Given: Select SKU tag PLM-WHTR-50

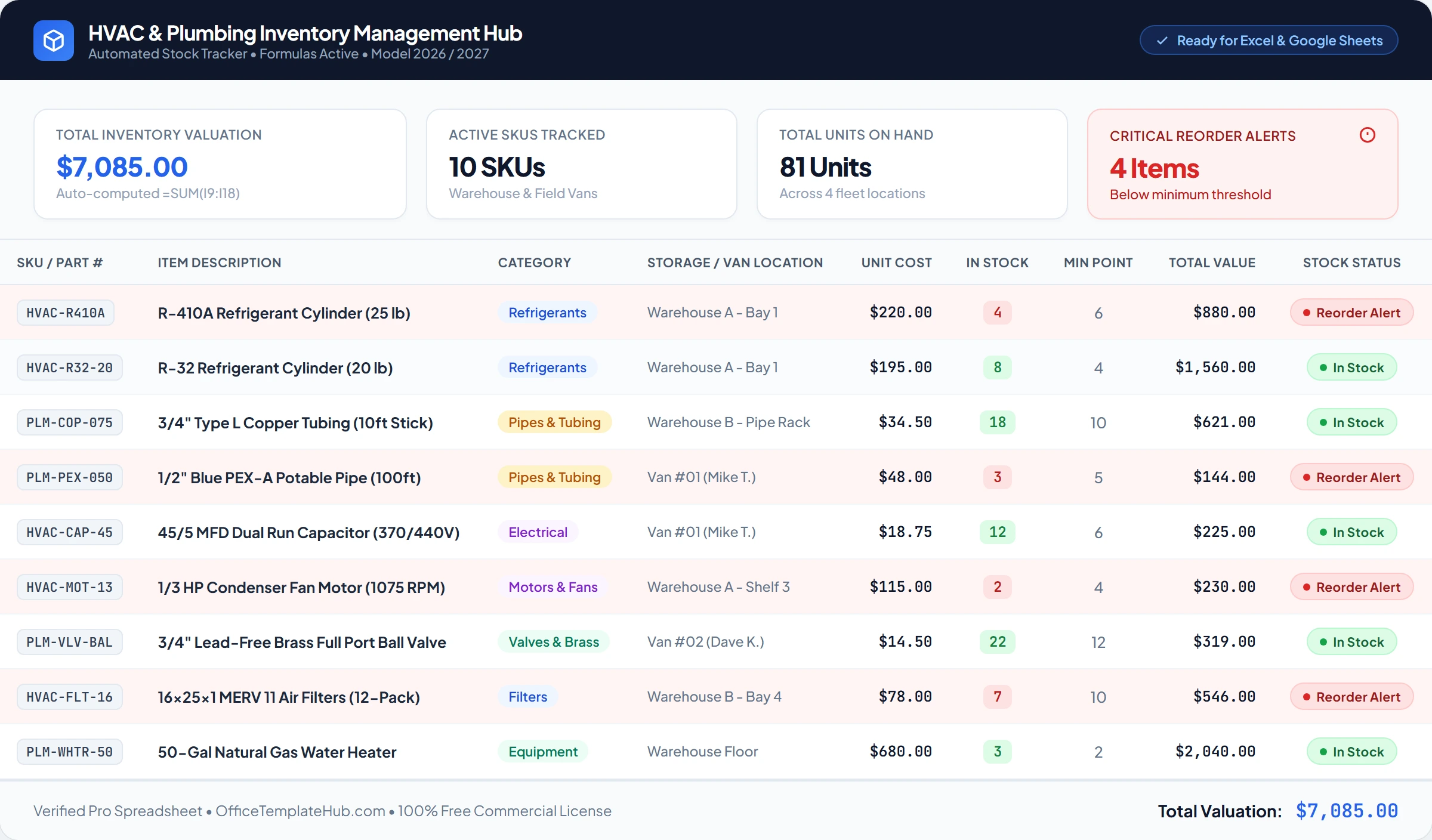Looking at the screenshot, I should click(x=69, y=752).
